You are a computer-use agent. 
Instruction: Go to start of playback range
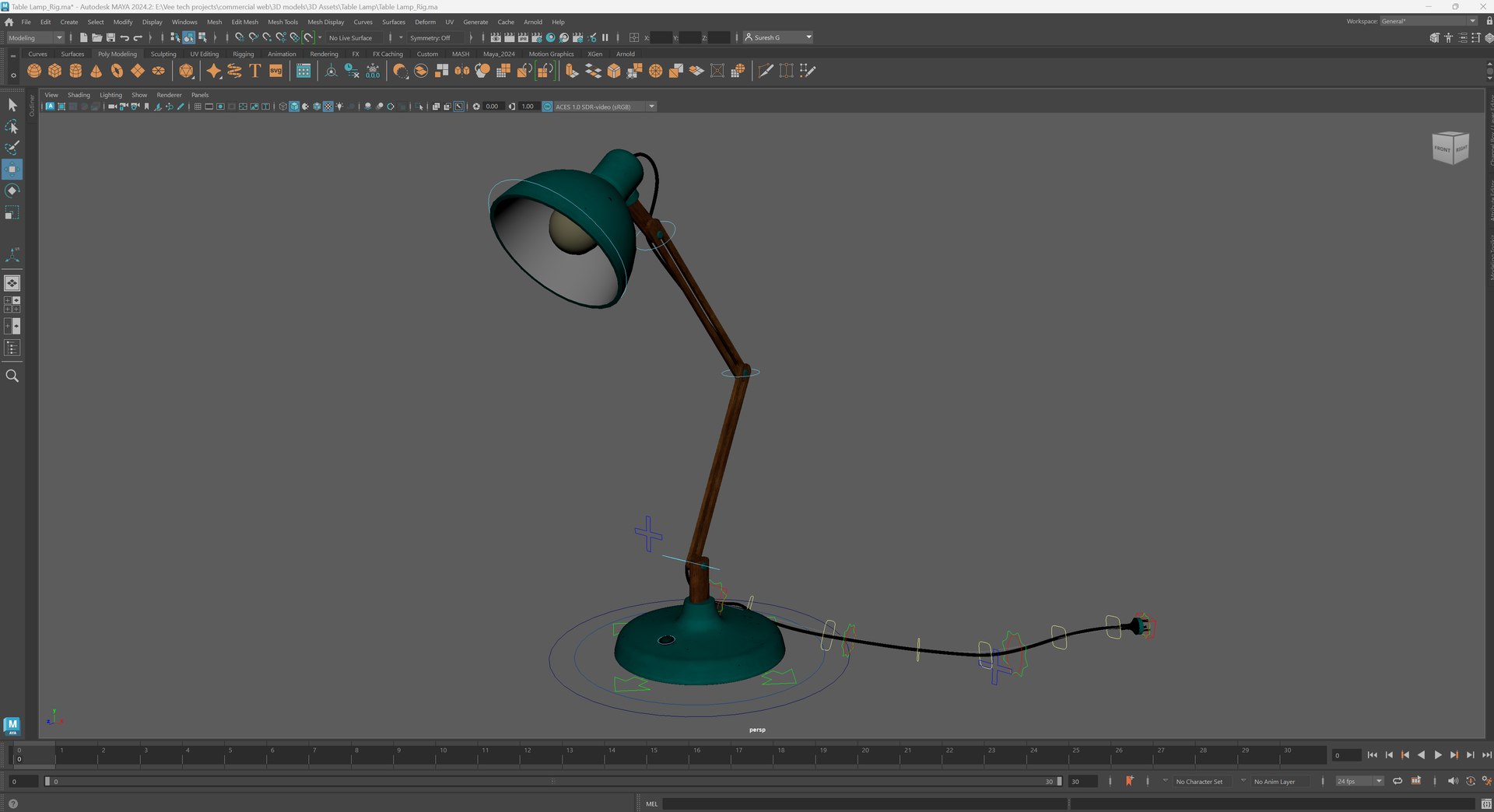coord(1372,754)
